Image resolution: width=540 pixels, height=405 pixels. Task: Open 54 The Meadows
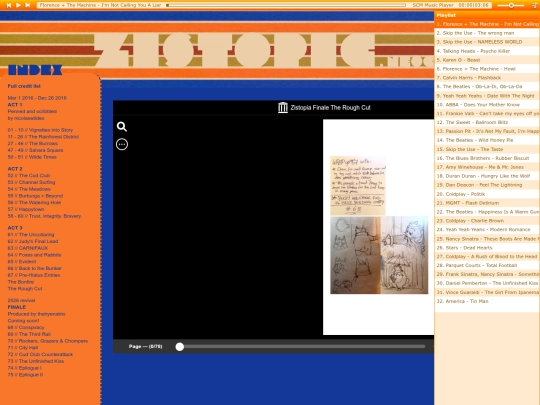29,189
